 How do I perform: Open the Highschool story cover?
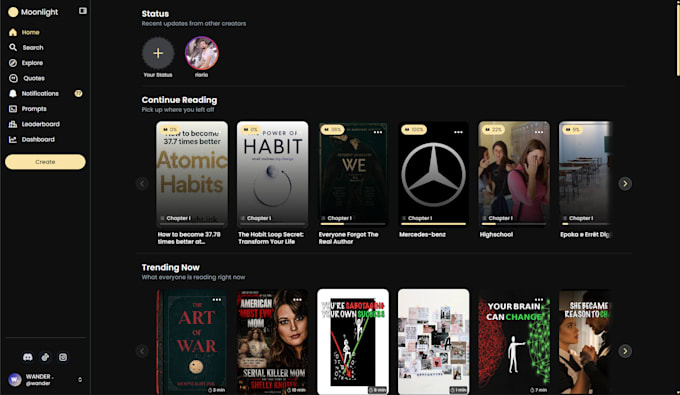point(514,174)
